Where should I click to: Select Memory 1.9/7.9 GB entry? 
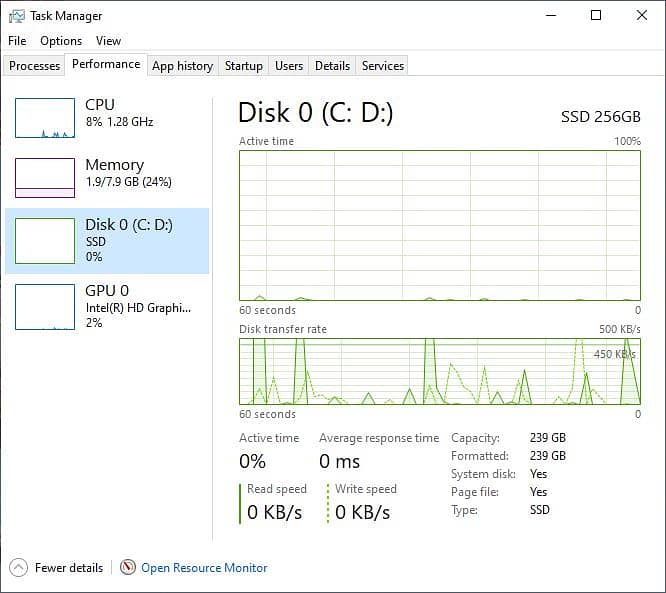107,177
